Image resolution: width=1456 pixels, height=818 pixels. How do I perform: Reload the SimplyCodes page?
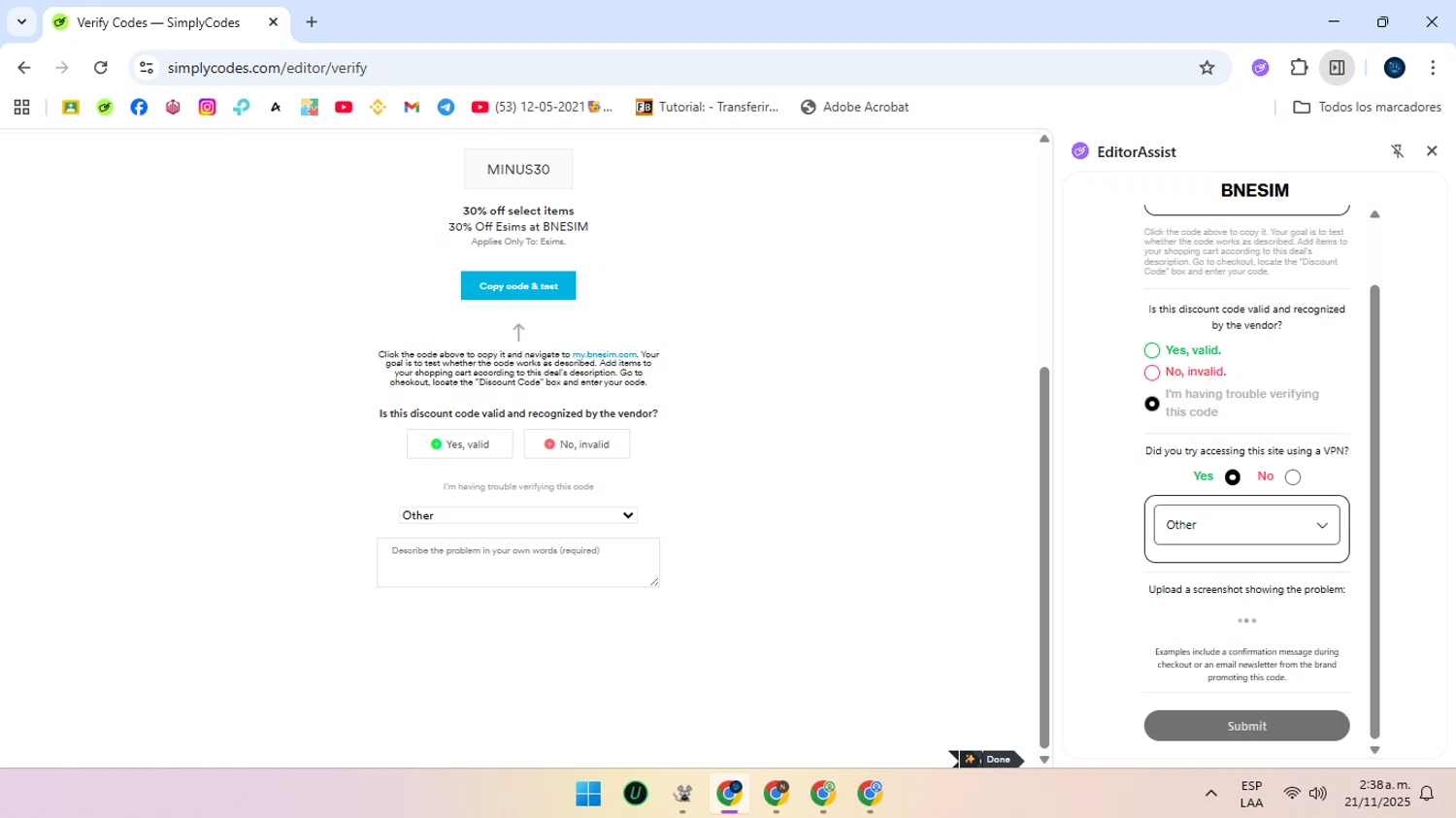(x=101, y=68)
